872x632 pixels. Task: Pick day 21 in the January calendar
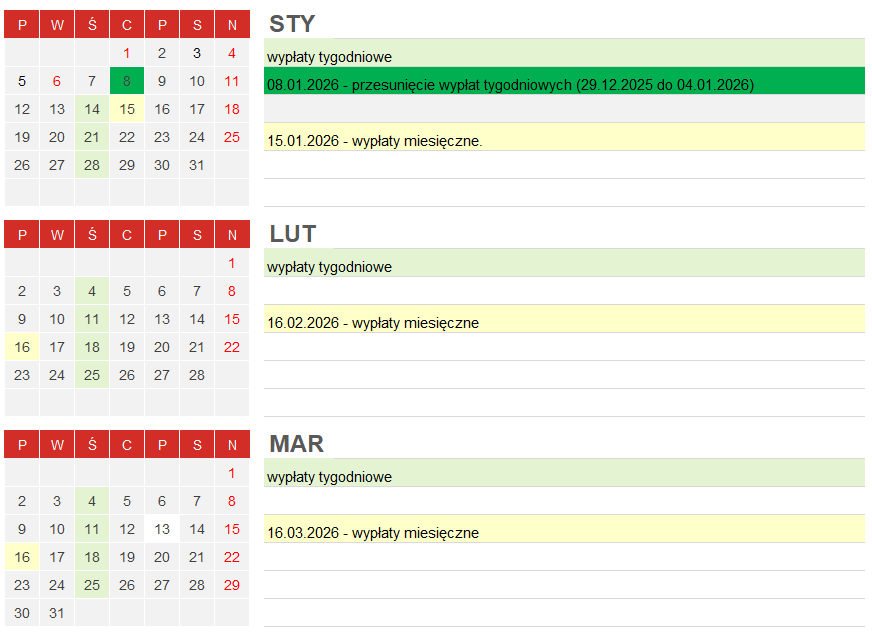pyautogui.click(x=92, y=137)
